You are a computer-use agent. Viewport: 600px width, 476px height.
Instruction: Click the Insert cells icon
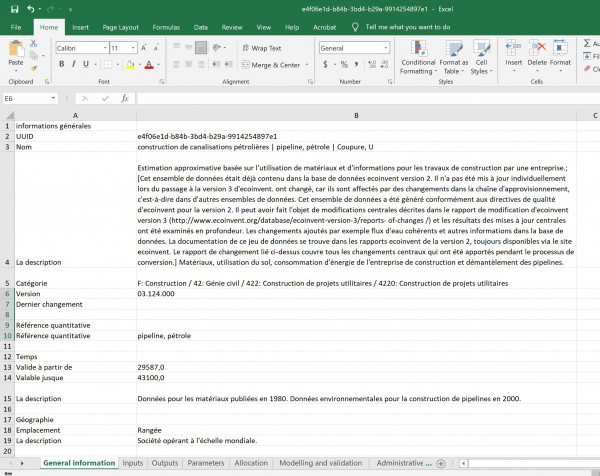click(x=514, y=48)
